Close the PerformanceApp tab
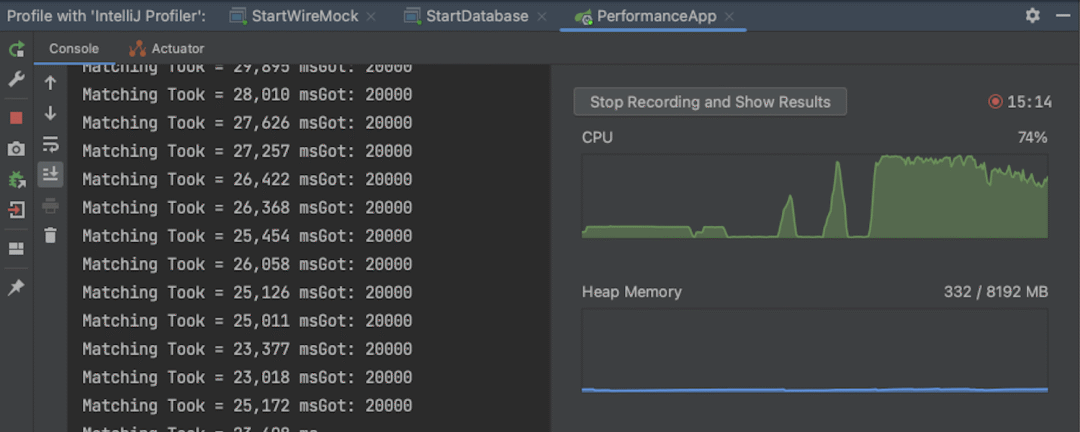Viewport: 1080px width, 432px height. point(730,17)
